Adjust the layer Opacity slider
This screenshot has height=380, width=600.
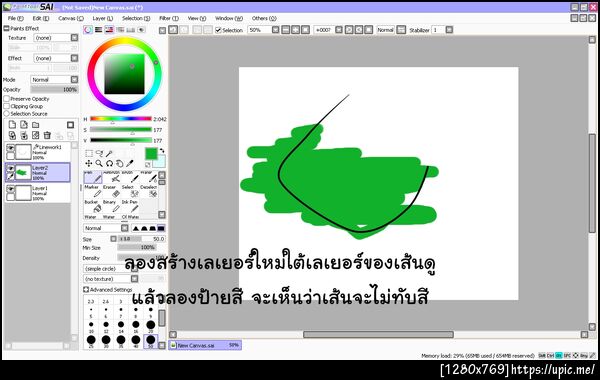[54, 90]
